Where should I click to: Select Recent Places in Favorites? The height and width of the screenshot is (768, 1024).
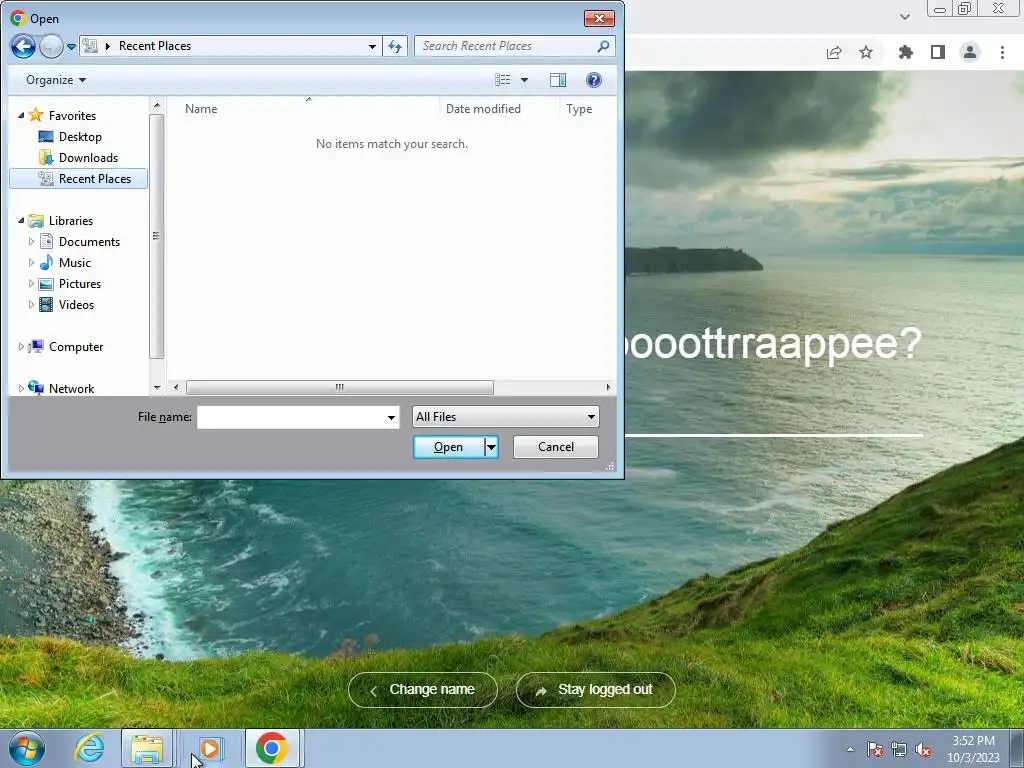point(79,178)
